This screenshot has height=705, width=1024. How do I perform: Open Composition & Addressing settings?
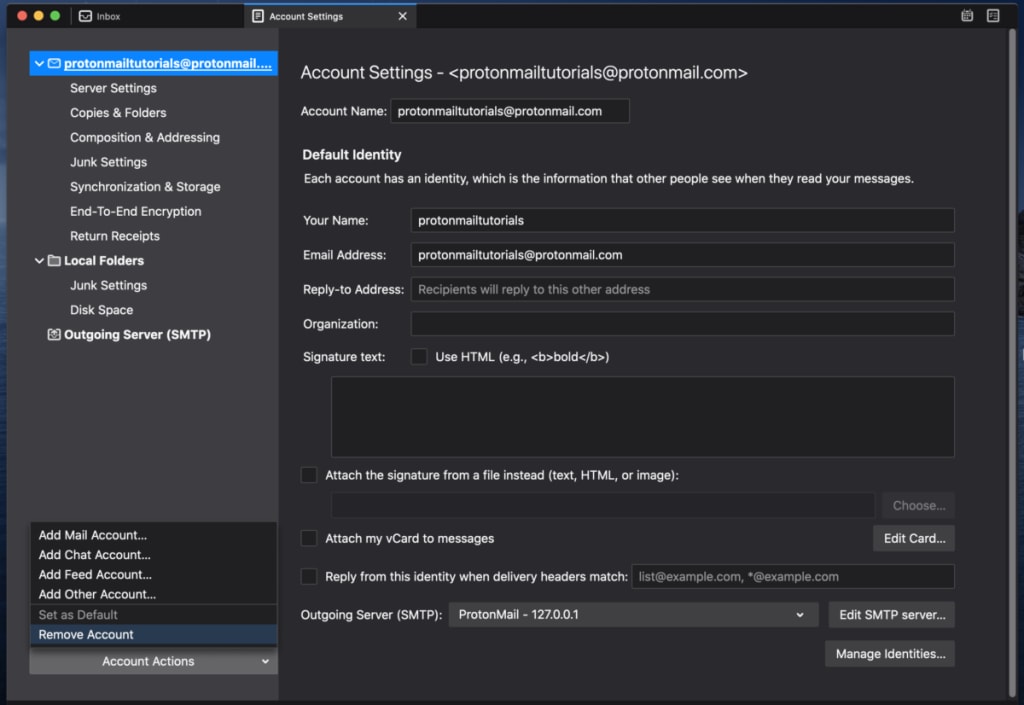[145, 137]
